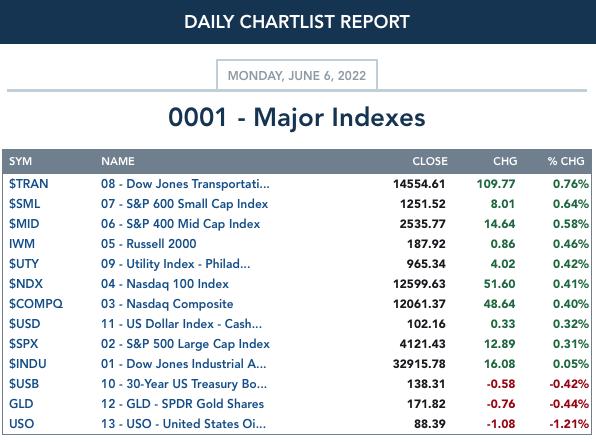
Task: Select the IWM ticker symbol
Action: (22, 244)
